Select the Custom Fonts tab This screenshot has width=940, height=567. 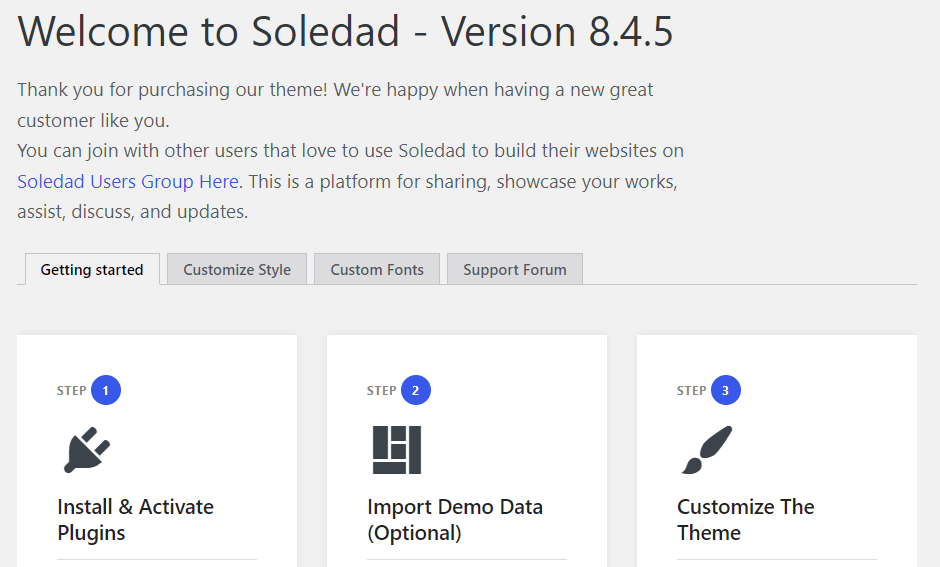(377, 269)
